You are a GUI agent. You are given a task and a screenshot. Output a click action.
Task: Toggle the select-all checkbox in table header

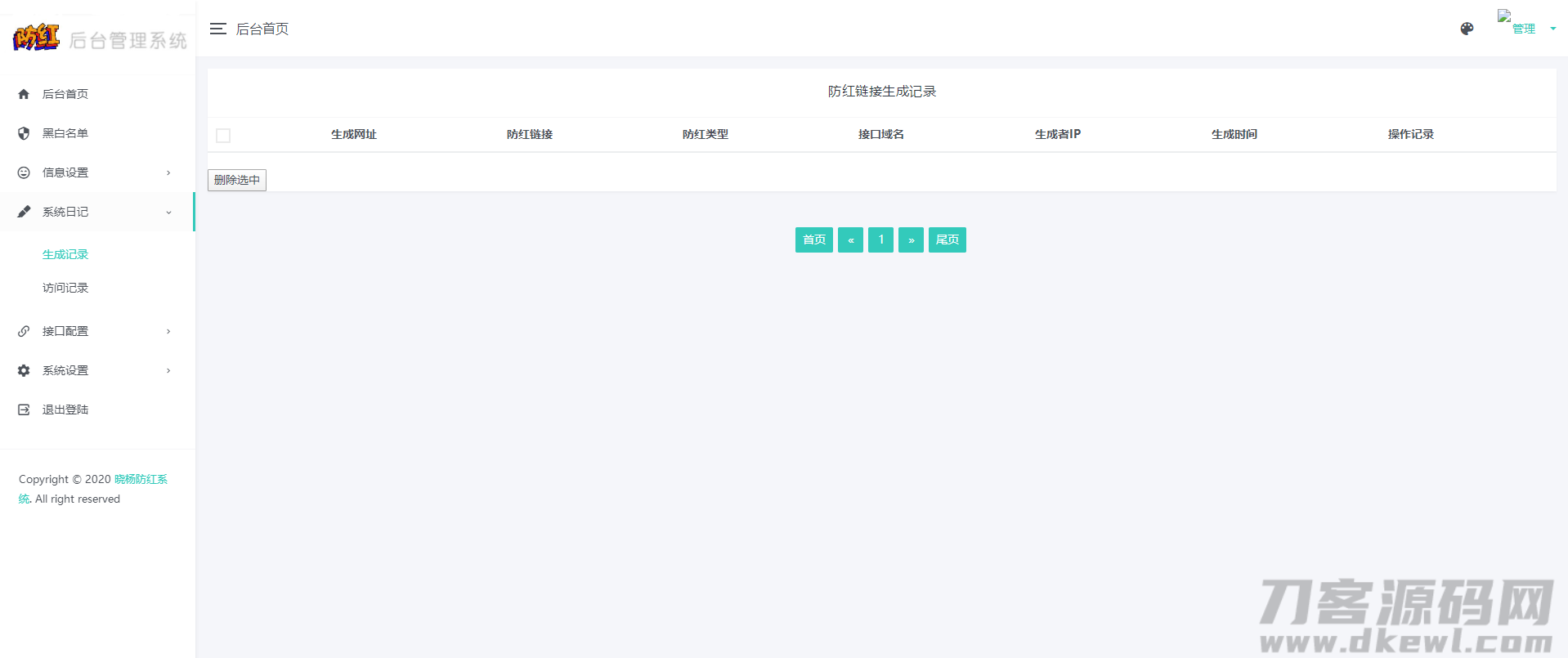(x=223, y=136)
